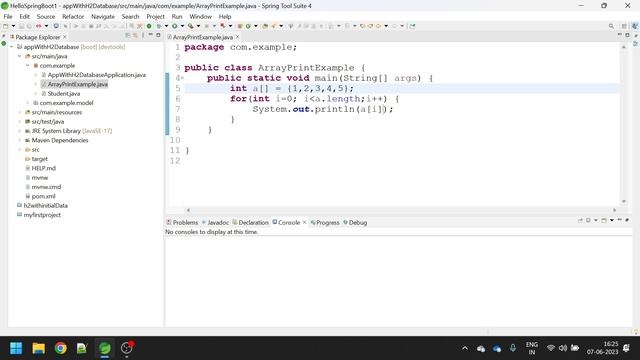Select the mvnw.cmd file

(x=46, y=187)
